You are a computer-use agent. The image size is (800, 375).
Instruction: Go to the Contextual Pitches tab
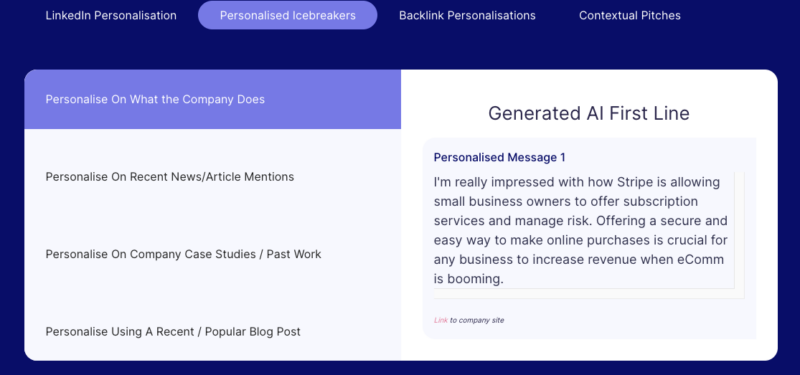pos(630,15)
